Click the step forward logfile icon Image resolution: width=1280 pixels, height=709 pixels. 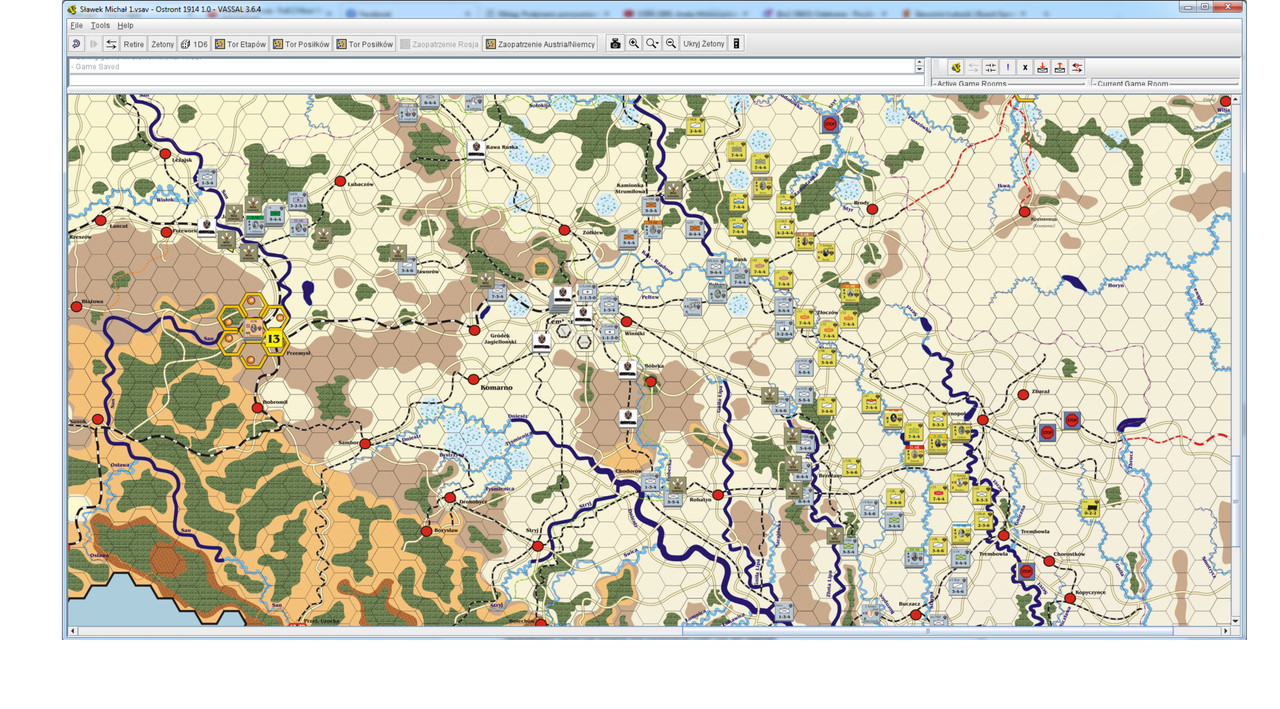tap(94, 44)
